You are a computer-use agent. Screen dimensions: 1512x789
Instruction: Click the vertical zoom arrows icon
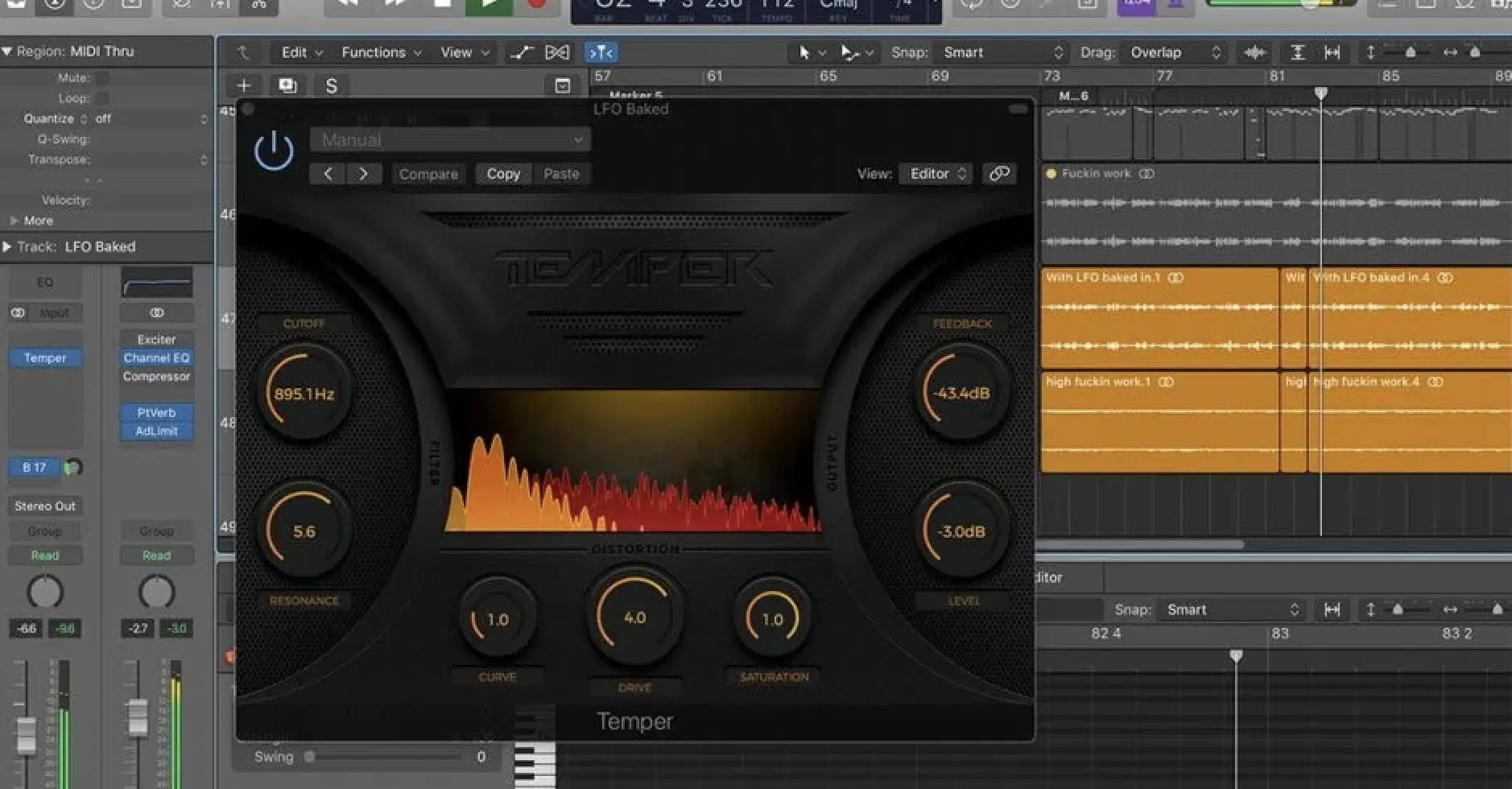click(1370, 52)
